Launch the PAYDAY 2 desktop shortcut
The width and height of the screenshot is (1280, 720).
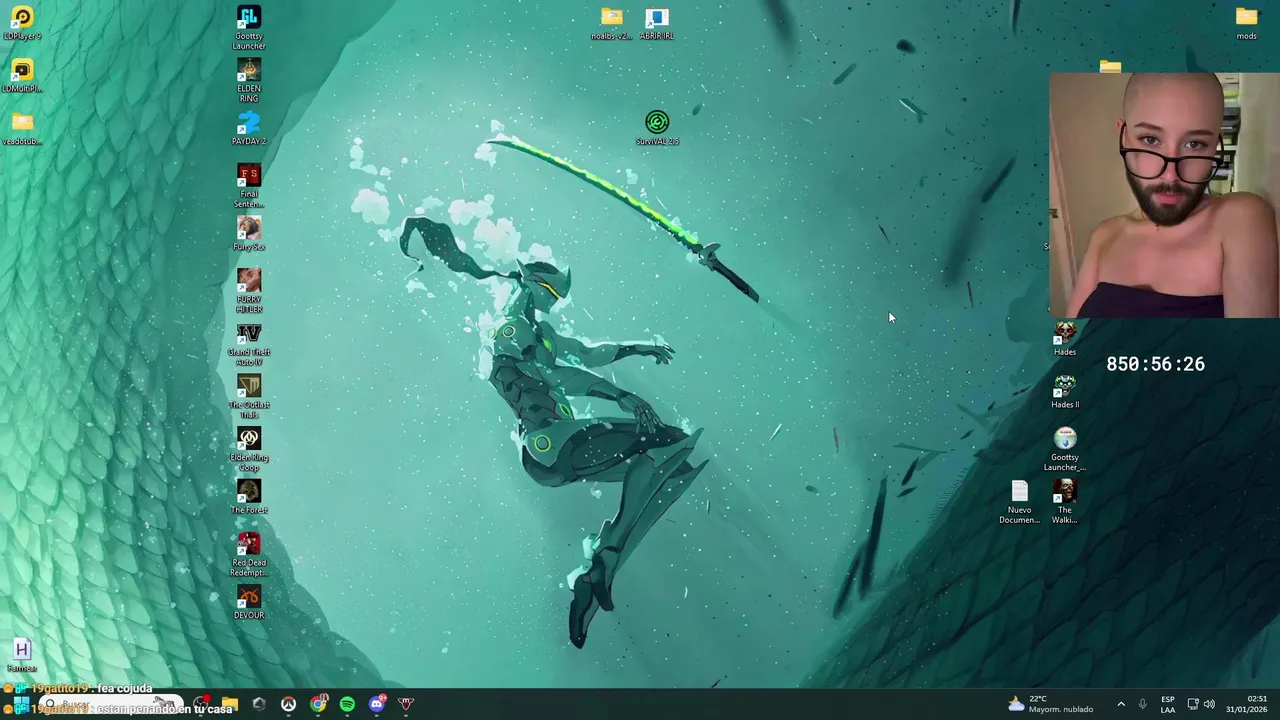pos(249,128)
